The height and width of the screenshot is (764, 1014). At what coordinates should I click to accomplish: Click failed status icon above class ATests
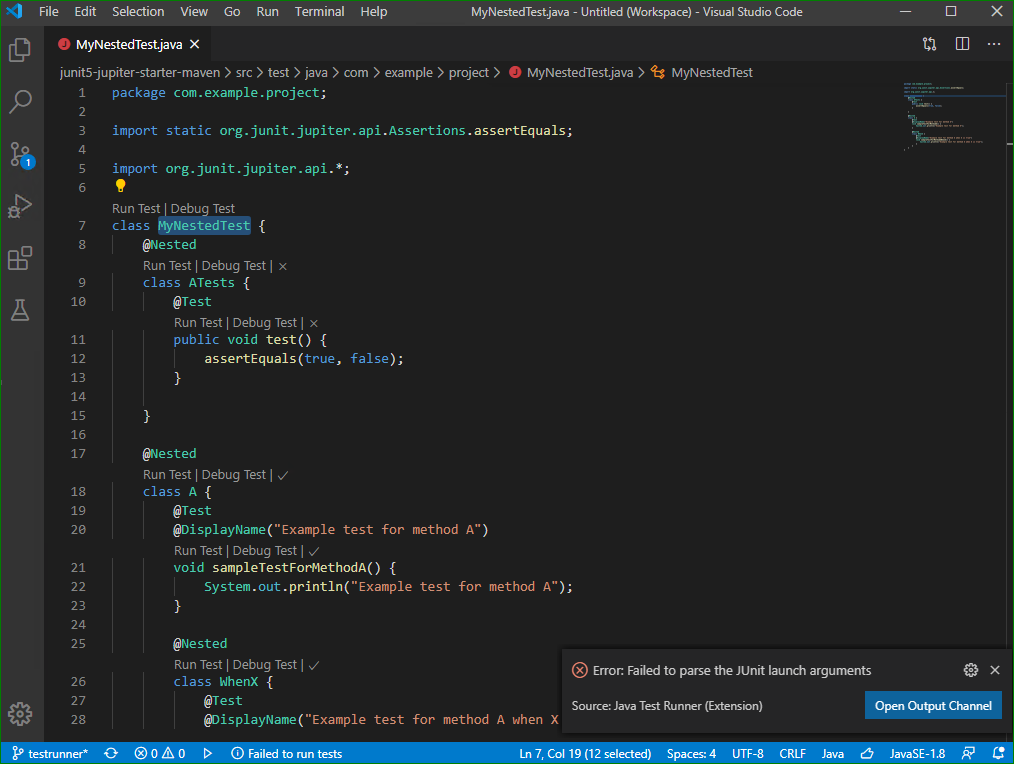pos(283,266)
